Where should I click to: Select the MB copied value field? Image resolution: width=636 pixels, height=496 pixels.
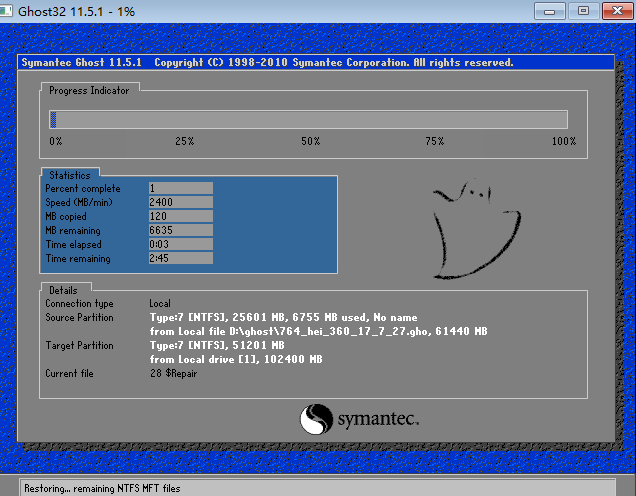(x=180, y=216)
